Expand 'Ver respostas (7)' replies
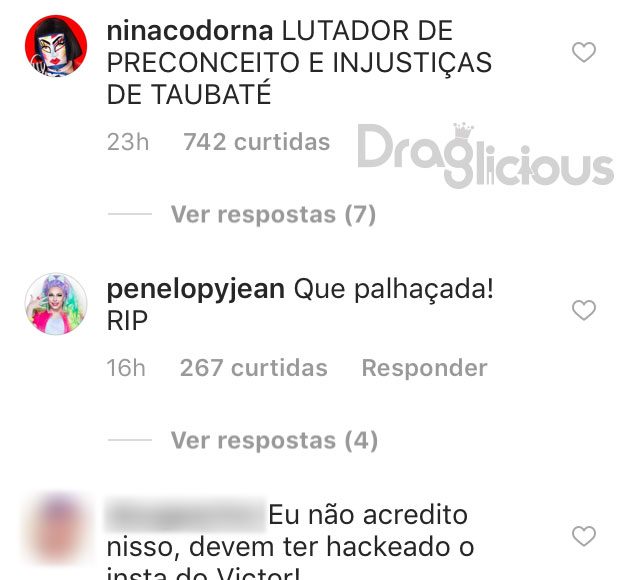The height and width of the screenshot is (580, 640). pos(273,214)
